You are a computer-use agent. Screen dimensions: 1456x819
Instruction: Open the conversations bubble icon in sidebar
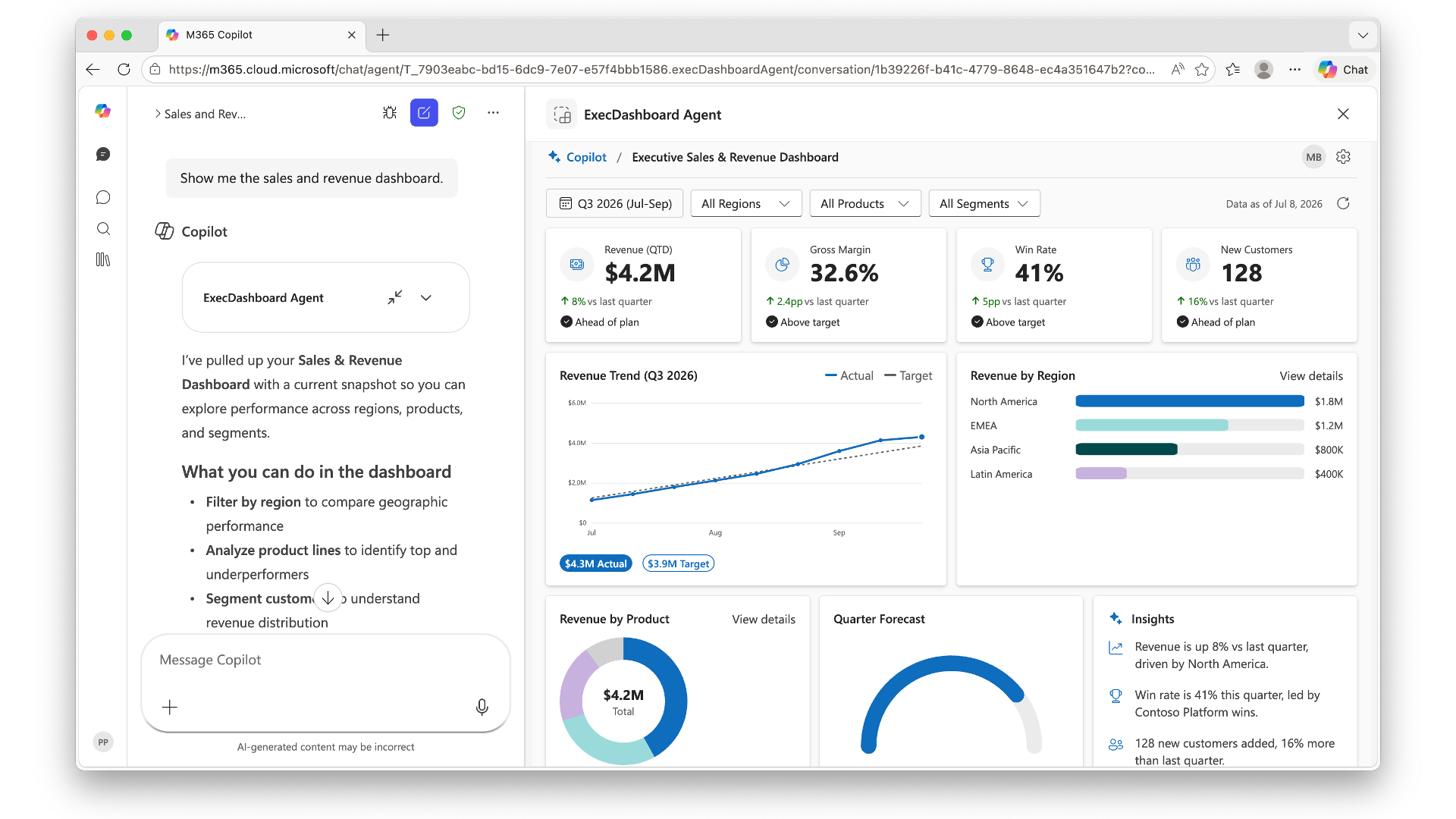coord(103,197)
